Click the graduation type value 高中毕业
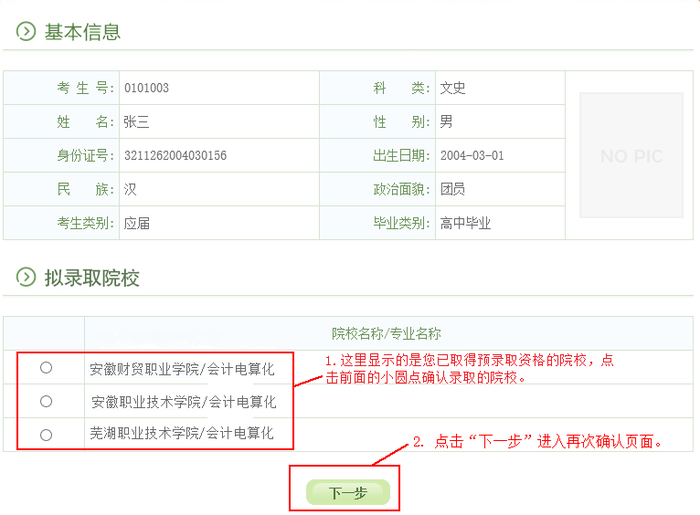Viewport: 700px width, 515px height. point(465,223)
